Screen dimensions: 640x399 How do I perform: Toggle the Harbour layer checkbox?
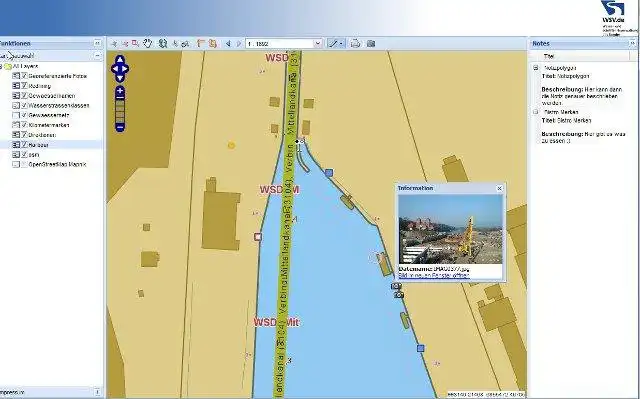point(24,145)
